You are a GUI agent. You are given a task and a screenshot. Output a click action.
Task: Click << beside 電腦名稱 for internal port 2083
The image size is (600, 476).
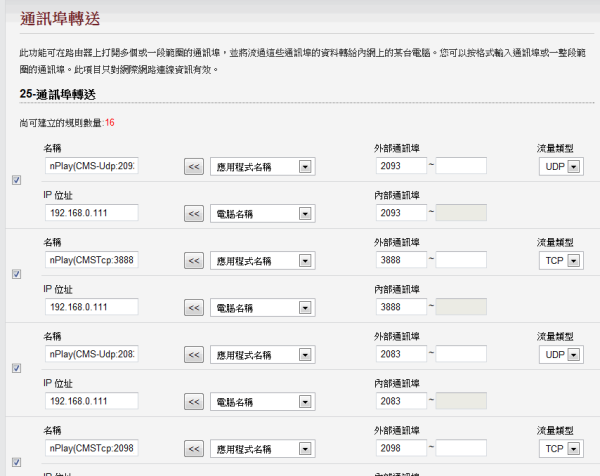click(194, 402)
